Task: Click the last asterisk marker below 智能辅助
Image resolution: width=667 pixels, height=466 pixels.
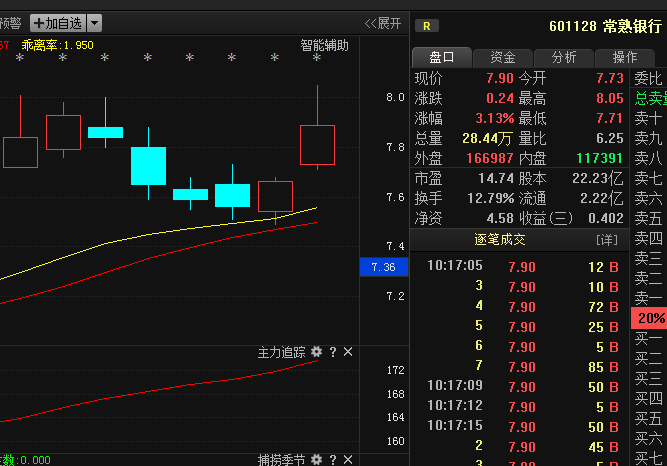Action: pyautogui.click(x=316, y=57)
